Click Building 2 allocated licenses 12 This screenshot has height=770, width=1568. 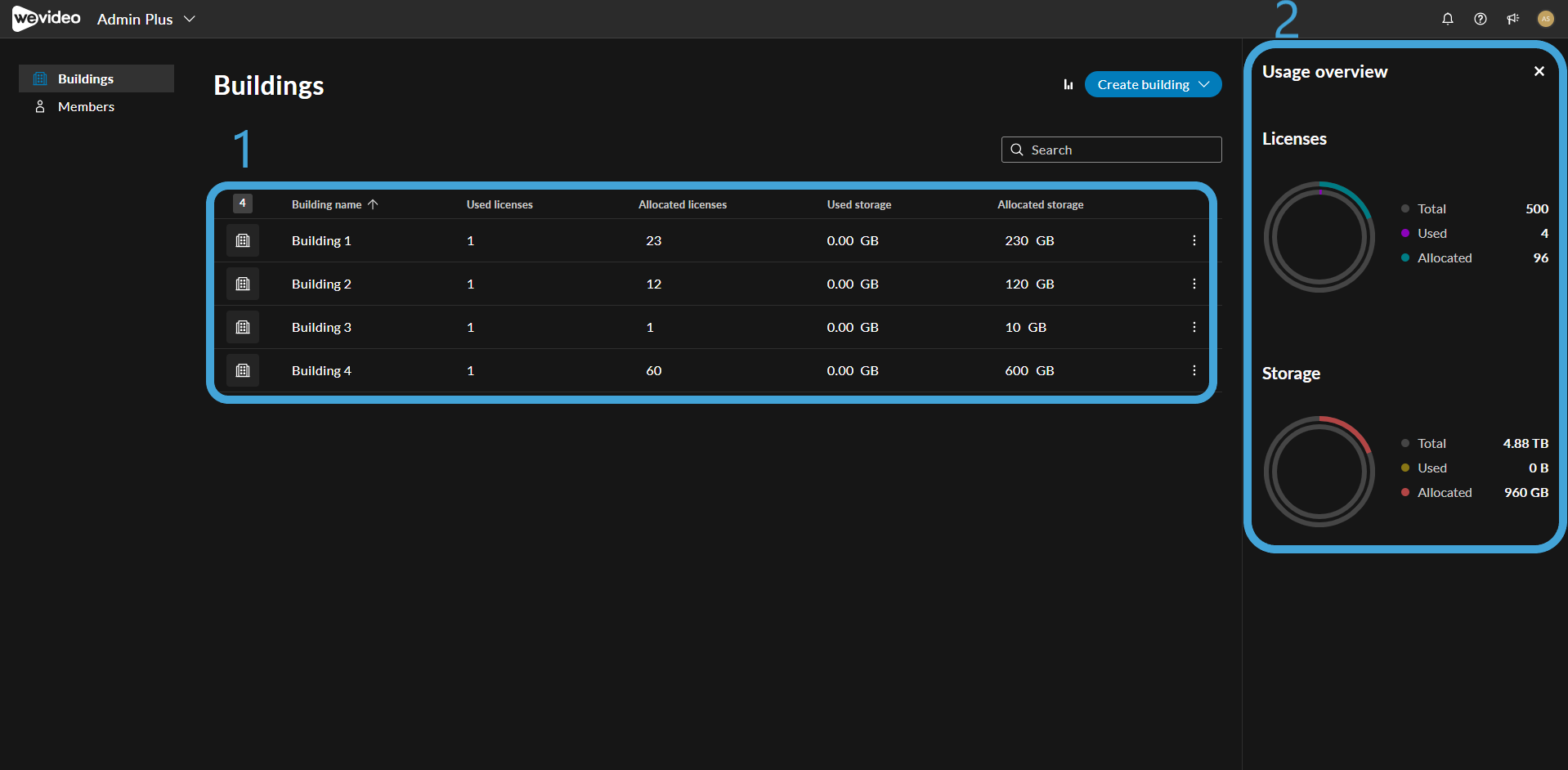click(x=654, y=284)
